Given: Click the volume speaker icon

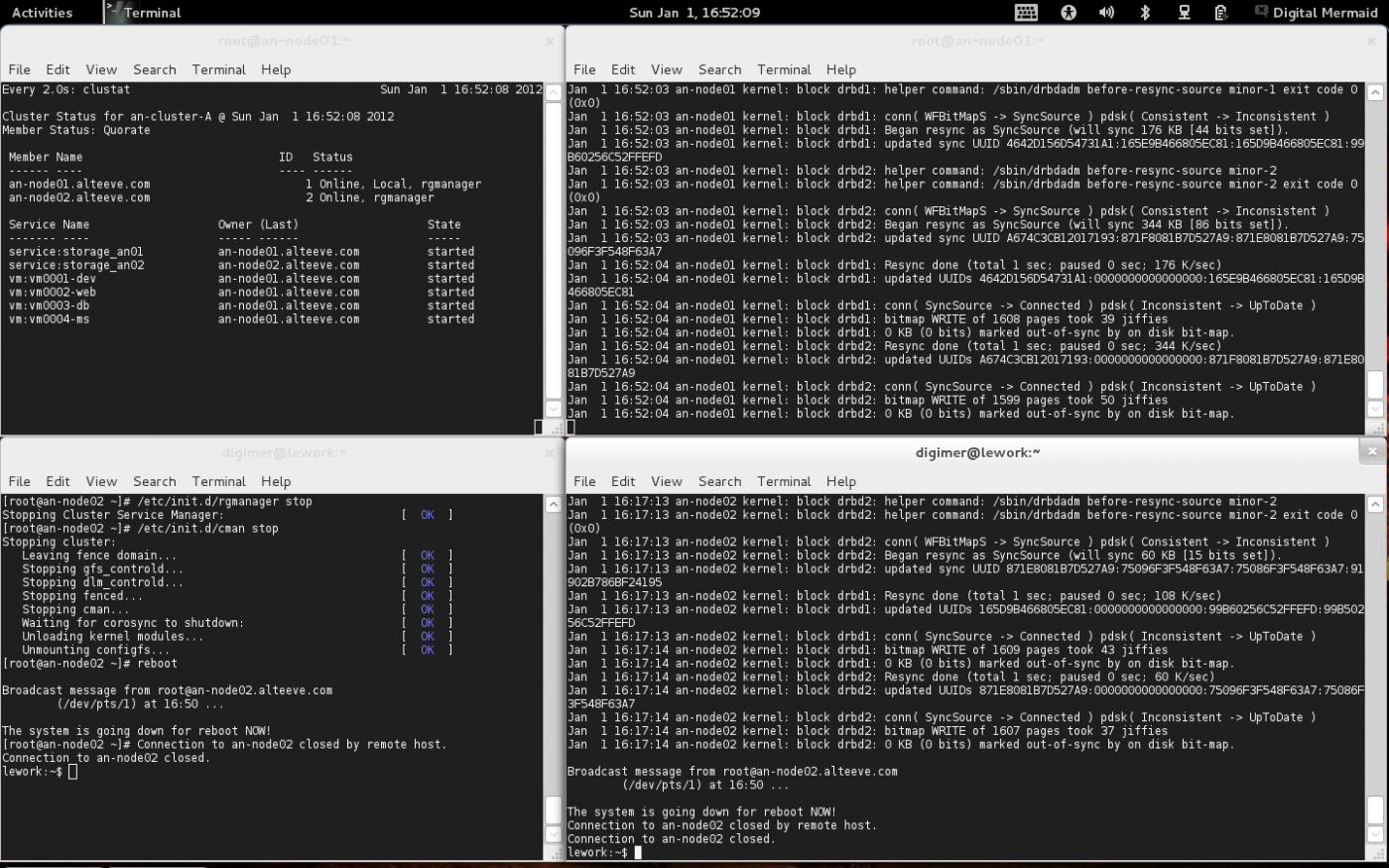Looking at the screenshot, I should click(1106, 12).
